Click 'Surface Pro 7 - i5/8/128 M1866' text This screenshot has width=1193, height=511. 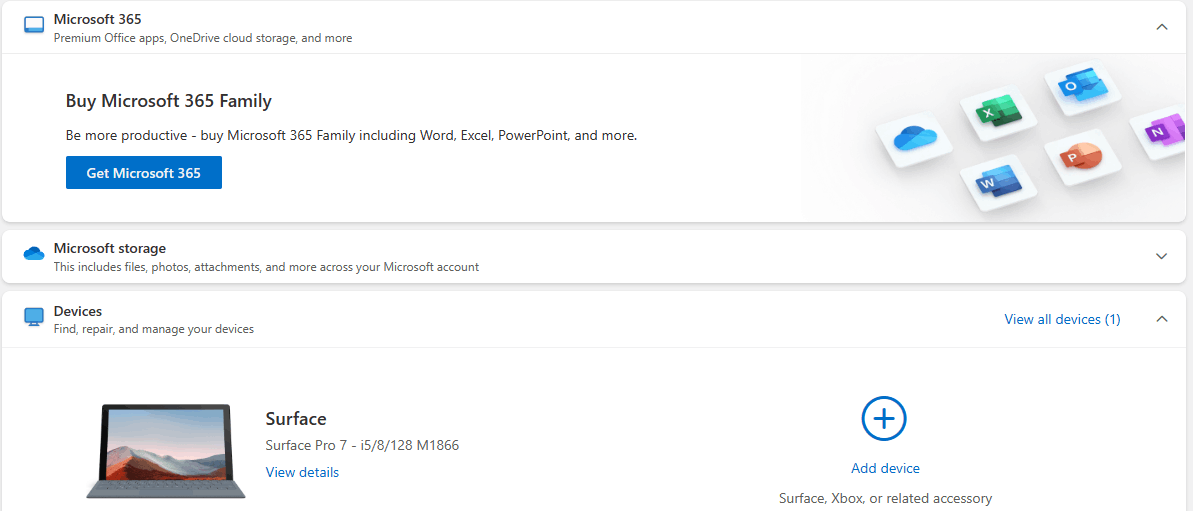362,445
